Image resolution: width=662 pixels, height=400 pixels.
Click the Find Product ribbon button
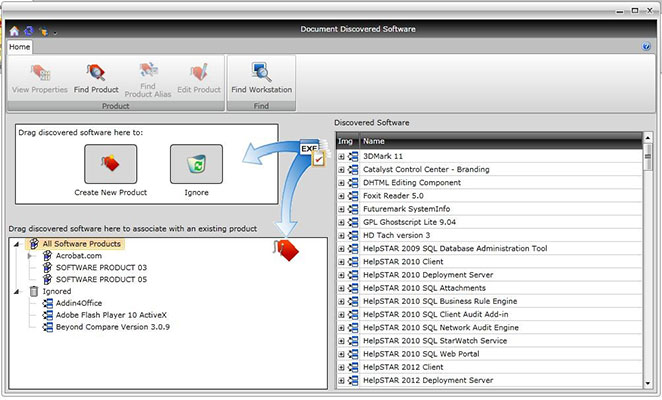click(x=96, y=79)
